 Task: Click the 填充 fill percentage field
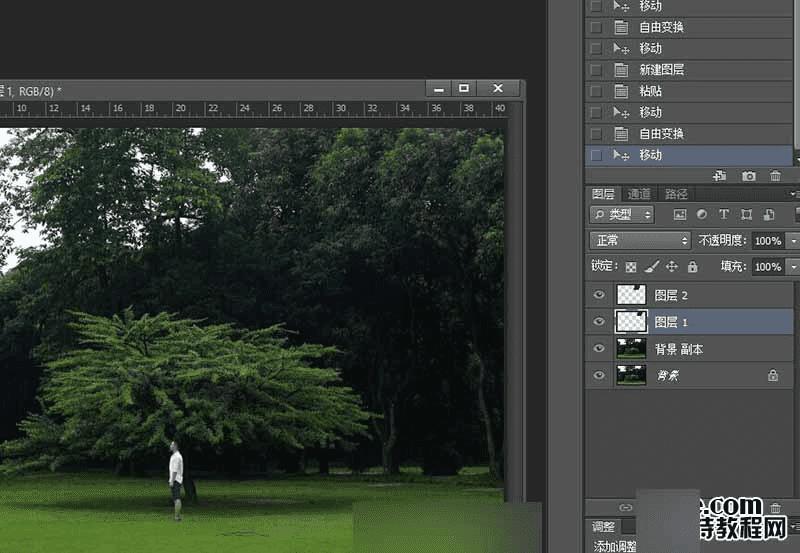coord(767,267)
